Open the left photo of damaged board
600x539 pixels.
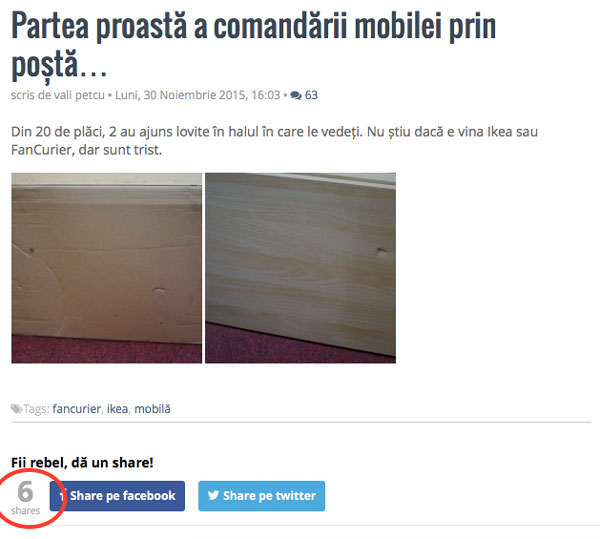coord(106,268)
